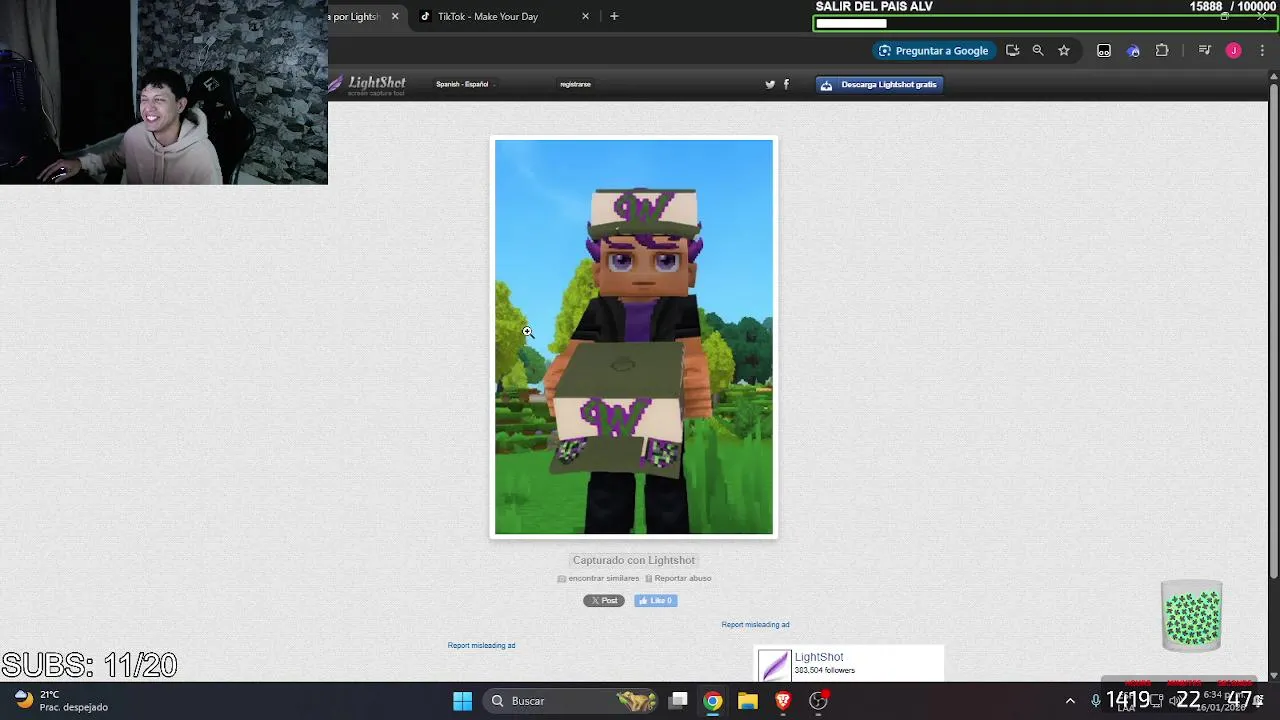
Task: Click the LightShot feather thumbnail in the widget
Action: click(774, 665)
